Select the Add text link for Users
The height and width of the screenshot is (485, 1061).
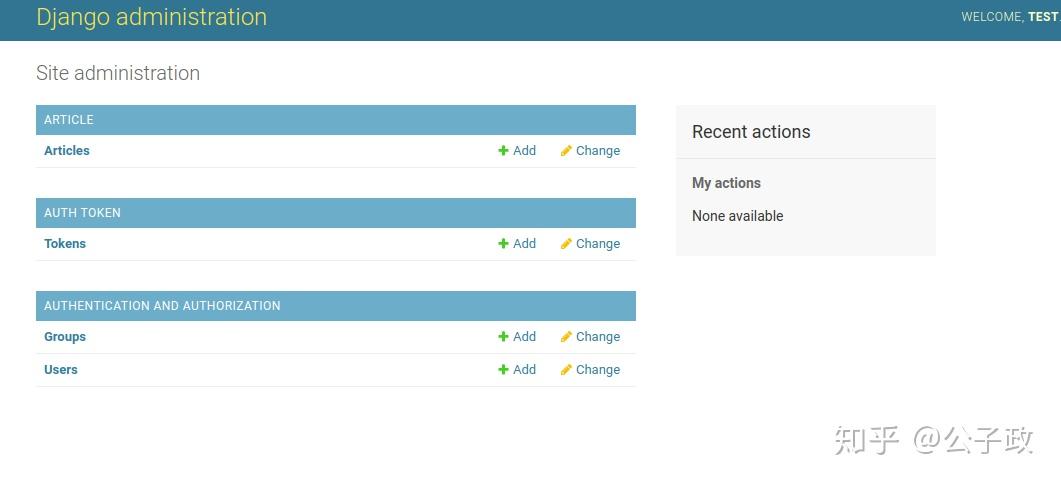(x=525, y=370)
